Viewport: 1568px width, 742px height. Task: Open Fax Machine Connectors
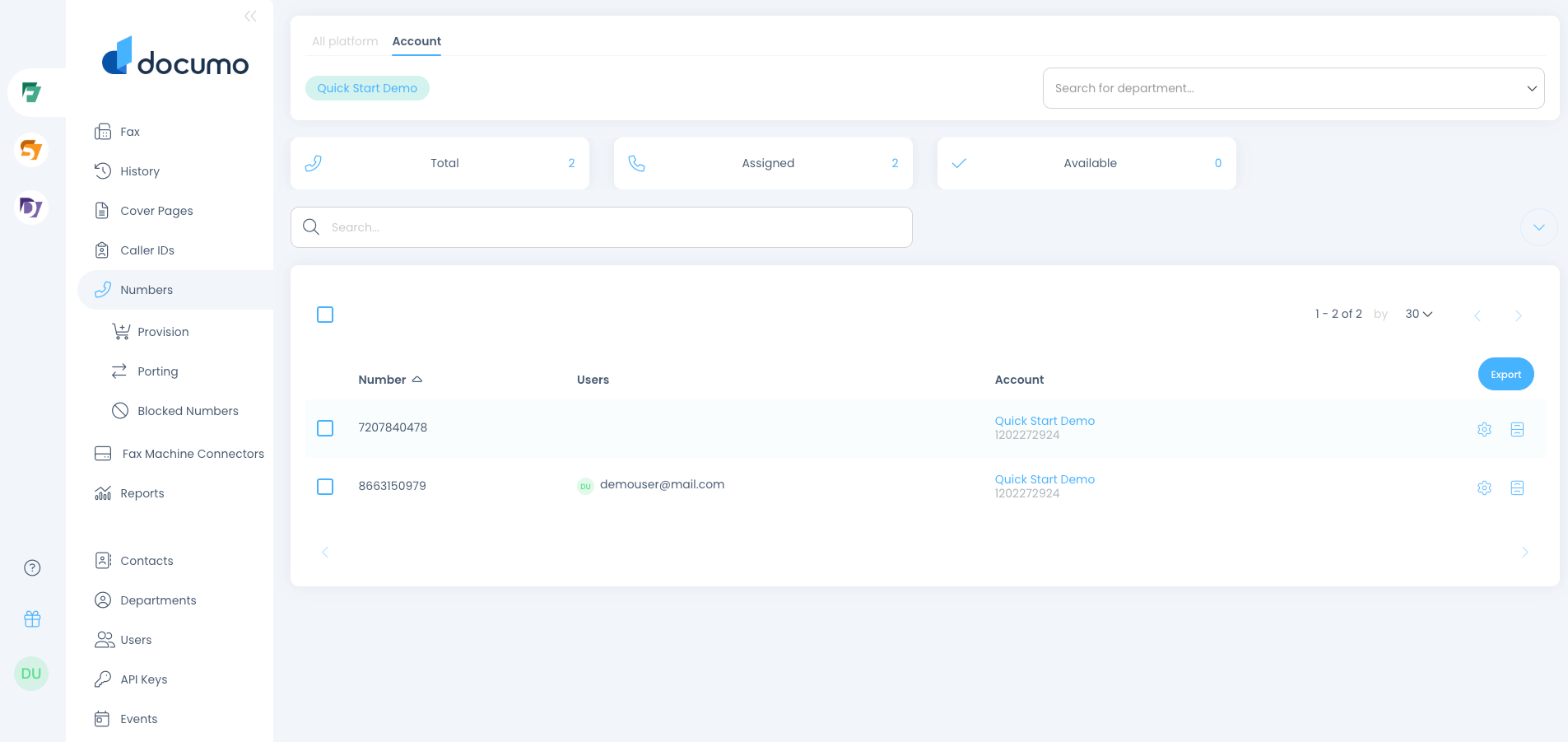(193, 454)
